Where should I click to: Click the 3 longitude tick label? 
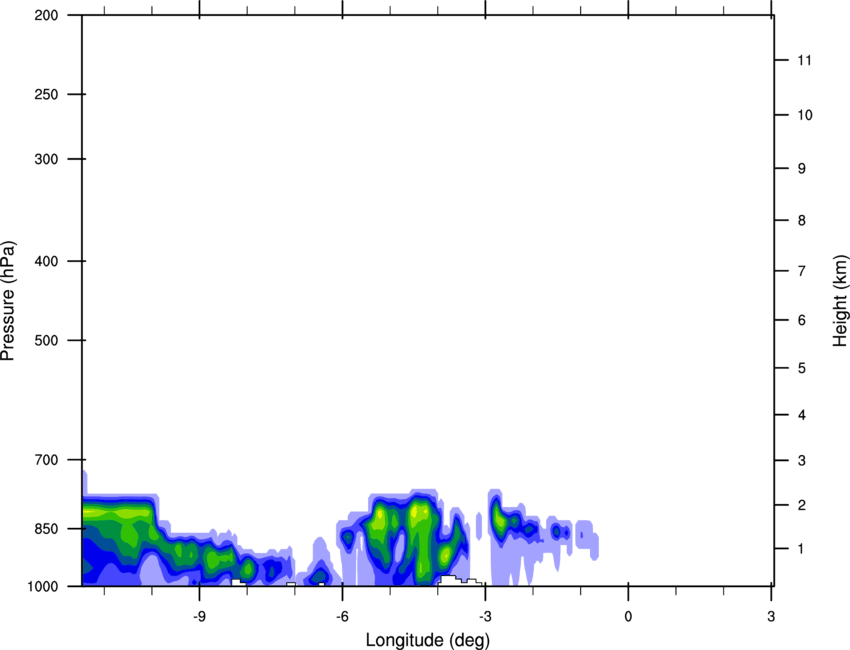click(771, 615)
